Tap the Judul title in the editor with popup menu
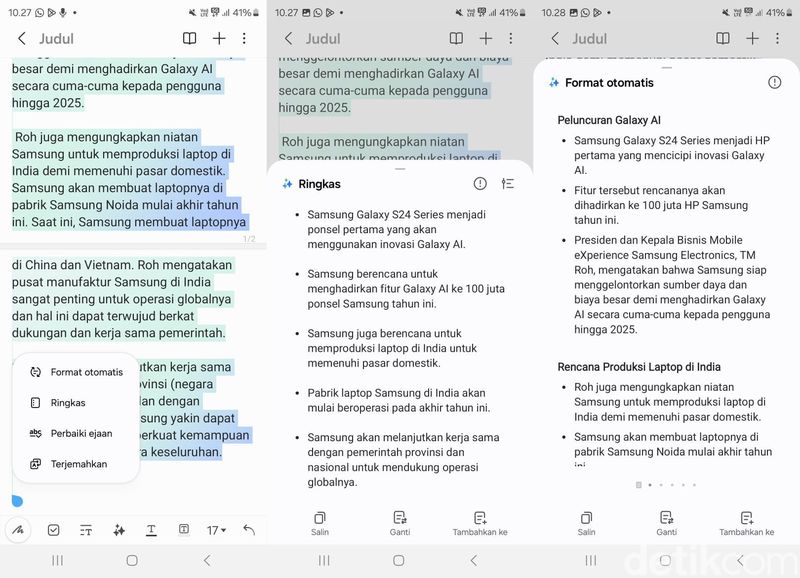This screenshot has height=578, width=800. click(57, 39)
